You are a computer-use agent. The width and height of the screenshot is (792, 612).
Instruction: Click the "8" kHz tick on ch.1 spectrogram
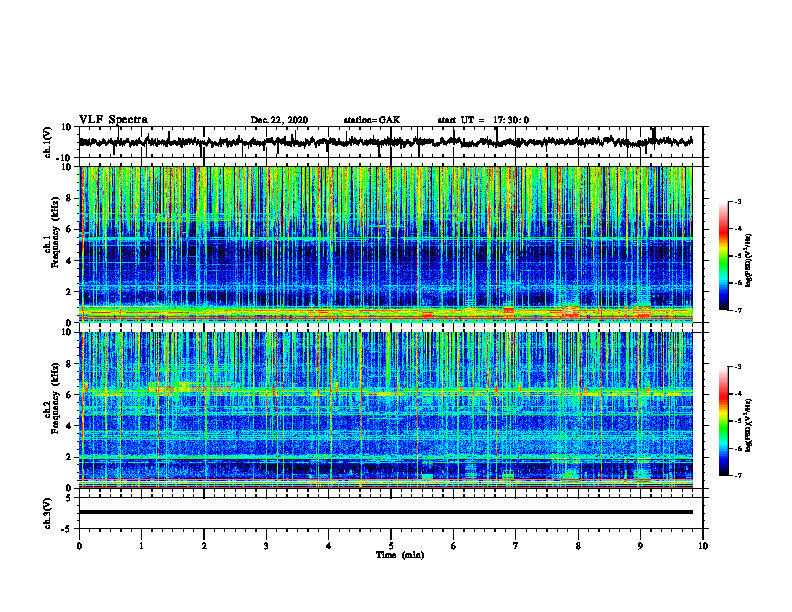coord(69,198)
